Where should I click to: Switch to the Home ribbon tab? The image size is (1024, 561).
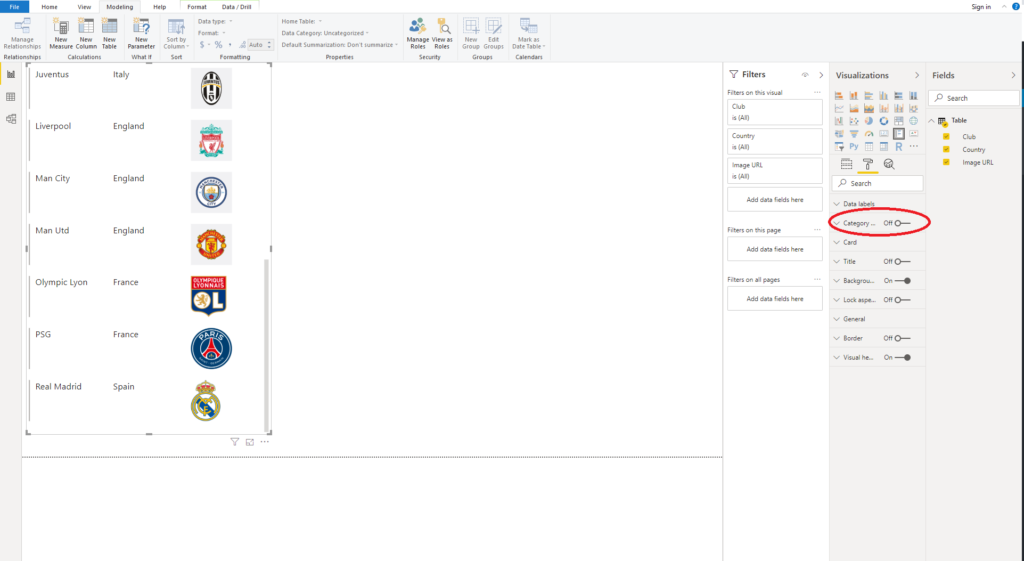pos(50,7)
